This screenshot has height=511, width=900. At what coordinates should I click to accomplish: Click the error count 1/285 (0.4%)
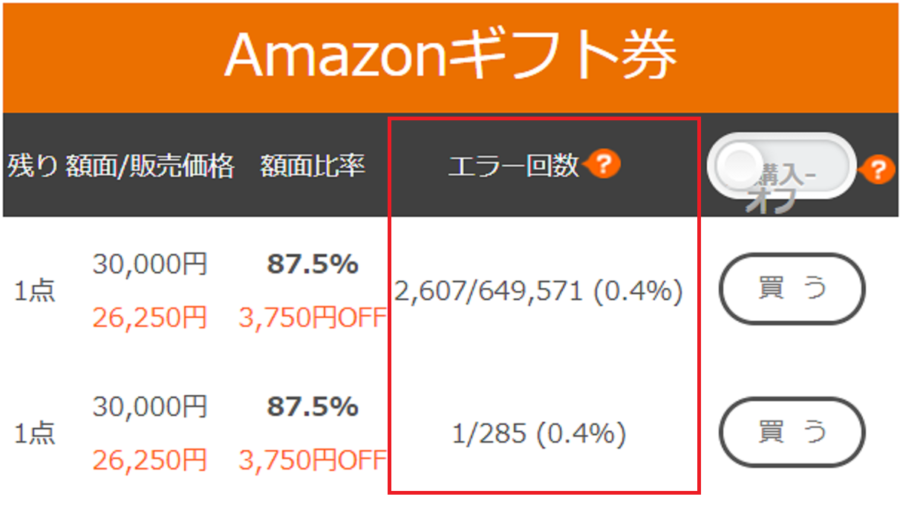coord(539,433)
